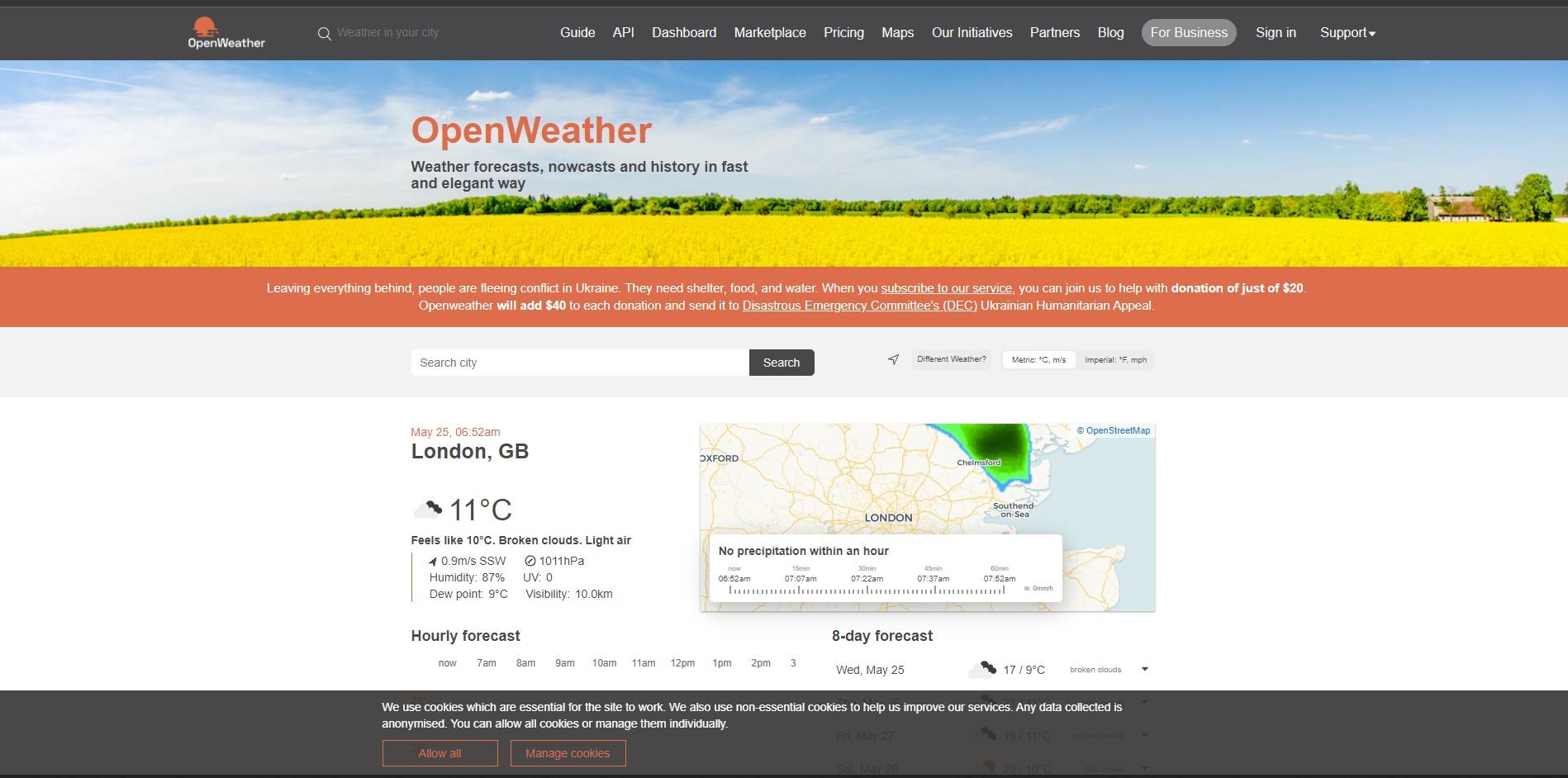Image resolution: width=1568 pixels, height=778 pixels.
Task: Click "Feels like 10°C. Broken clouds. Light air"
Action: pyautogui.click(x=521, y=540)
